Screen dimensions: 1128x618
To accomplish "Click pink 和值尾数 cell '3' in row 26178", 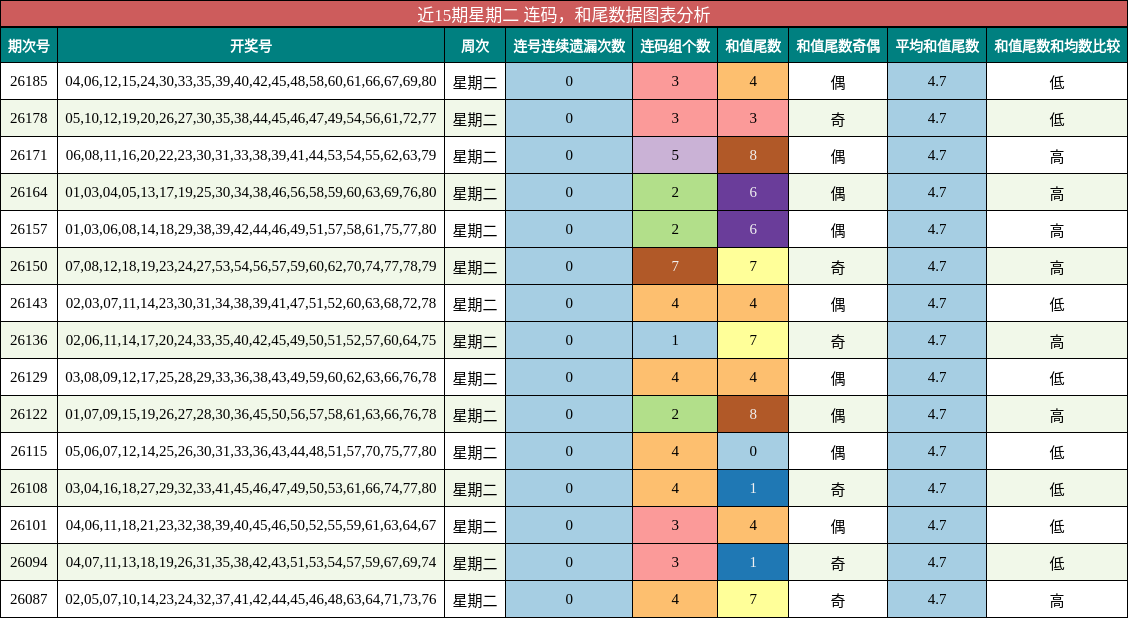I will (753, 118).
